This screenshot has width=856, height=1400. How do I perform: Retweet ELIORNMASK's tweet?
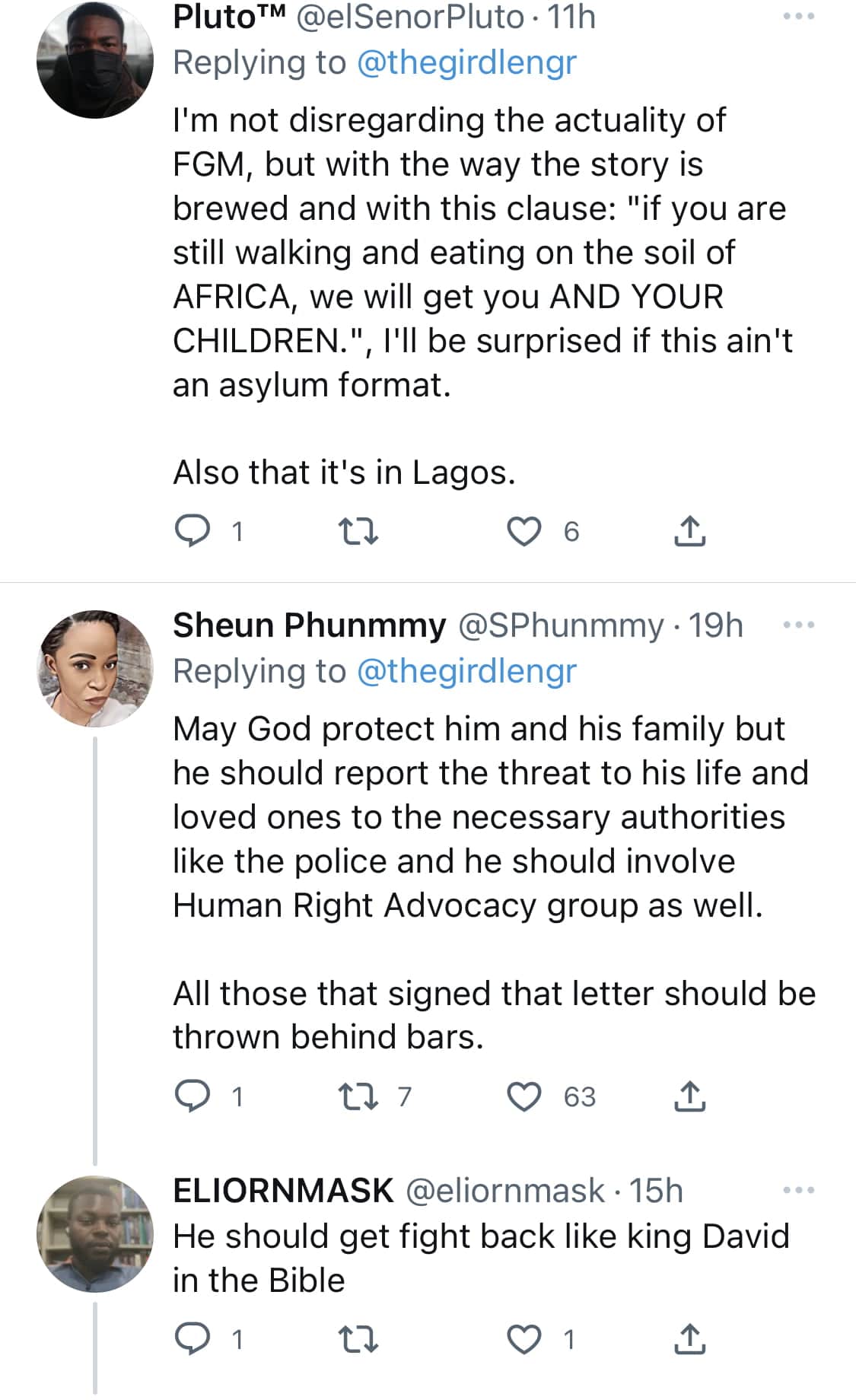point(358,1338)
